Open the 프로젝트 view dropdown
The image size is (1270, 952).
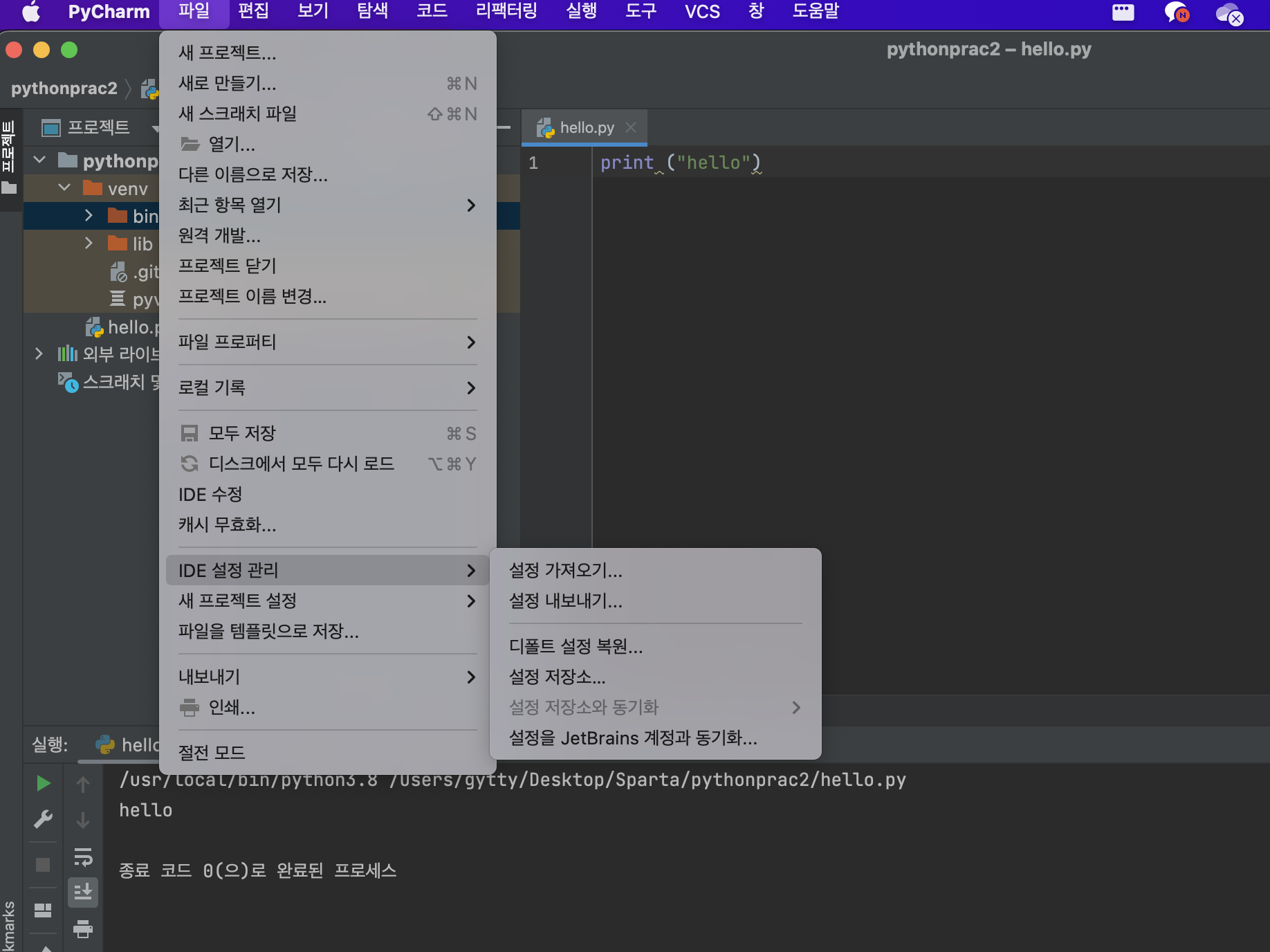tap(154, 128)
